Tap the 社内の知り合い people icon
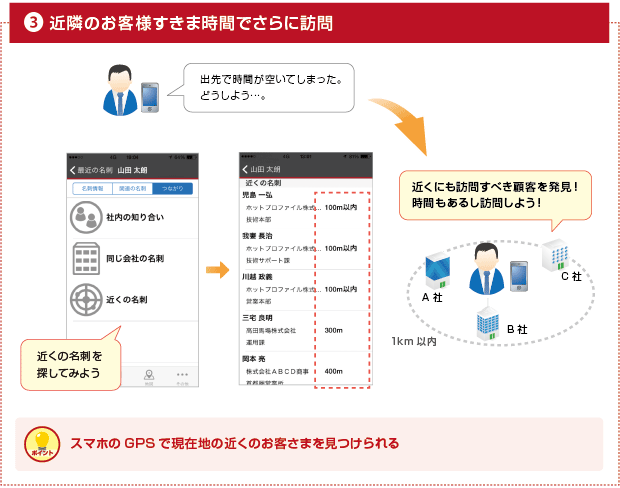620x488 pixels. coord(86,217)
